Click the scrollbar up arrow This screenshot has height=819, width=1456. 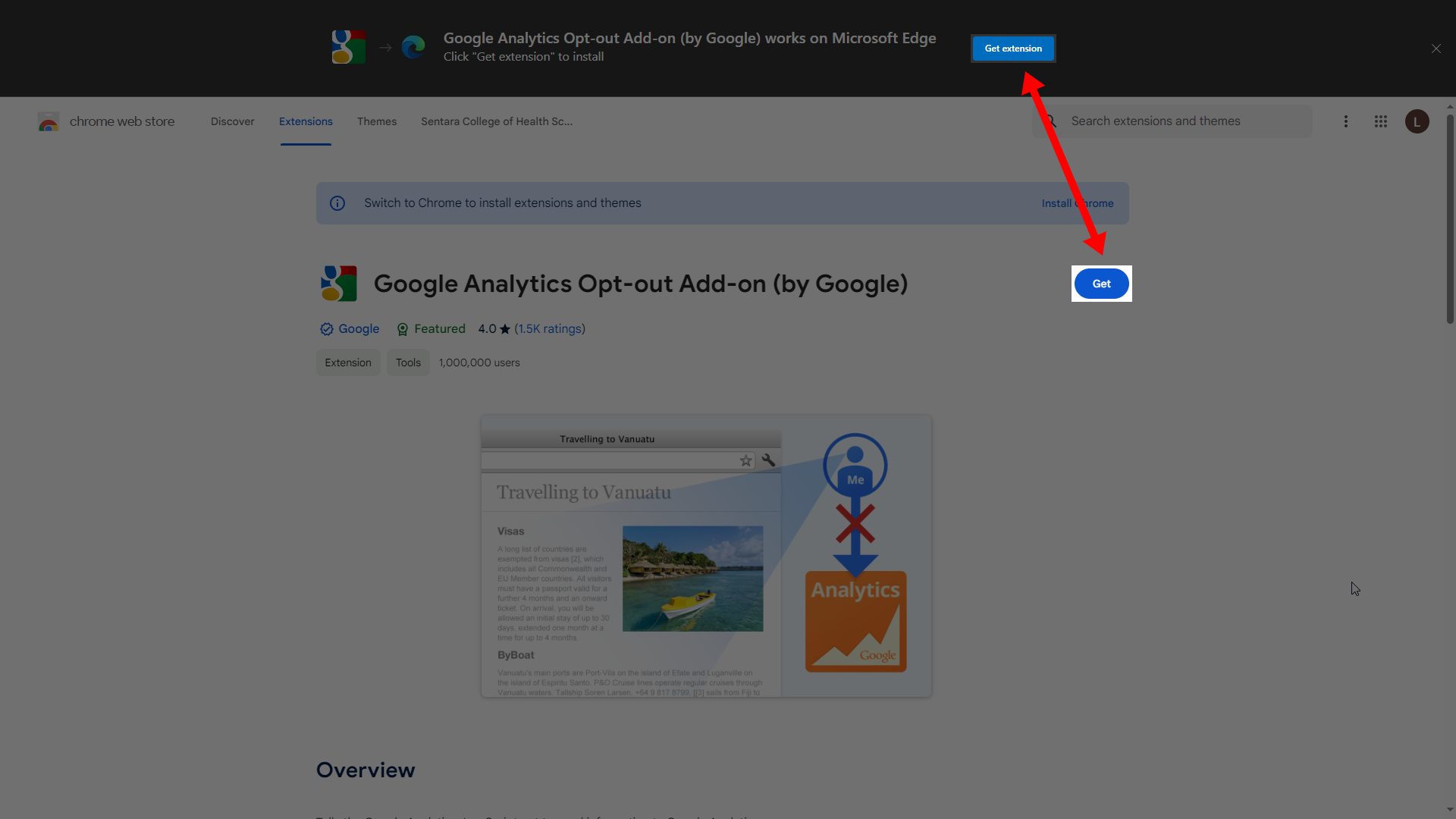pos(1450,107)
